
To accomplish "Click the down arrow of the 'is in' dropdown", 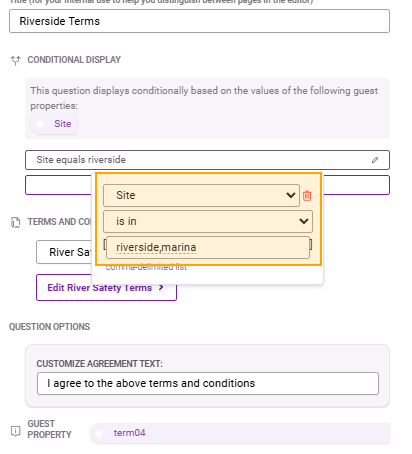I will pos(303,221).
